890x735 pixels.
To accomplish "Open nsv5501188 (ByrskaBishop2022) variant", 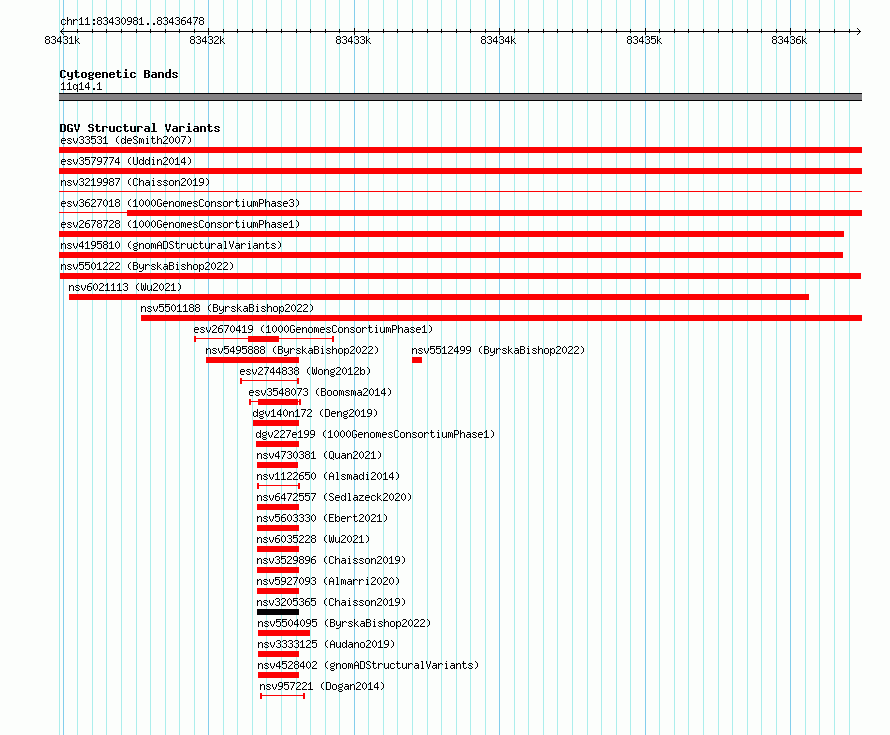I will [227, 308].
